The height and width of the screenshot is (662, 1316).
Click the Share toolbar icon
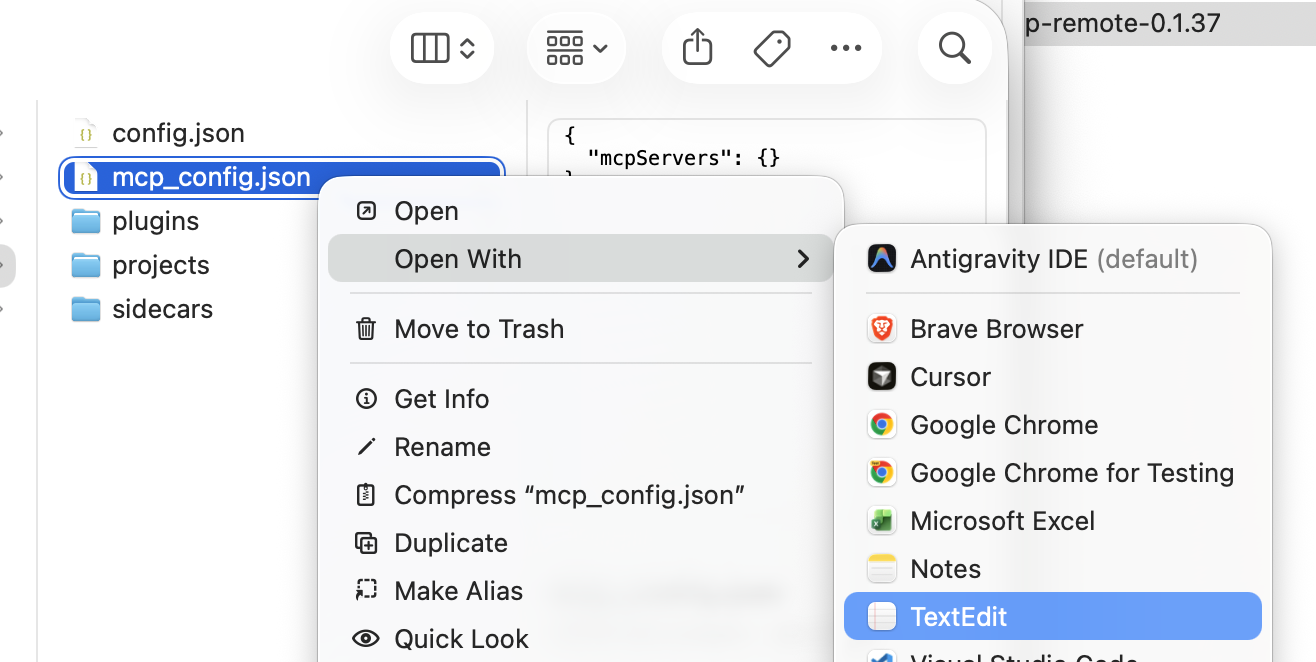[697, 47]
